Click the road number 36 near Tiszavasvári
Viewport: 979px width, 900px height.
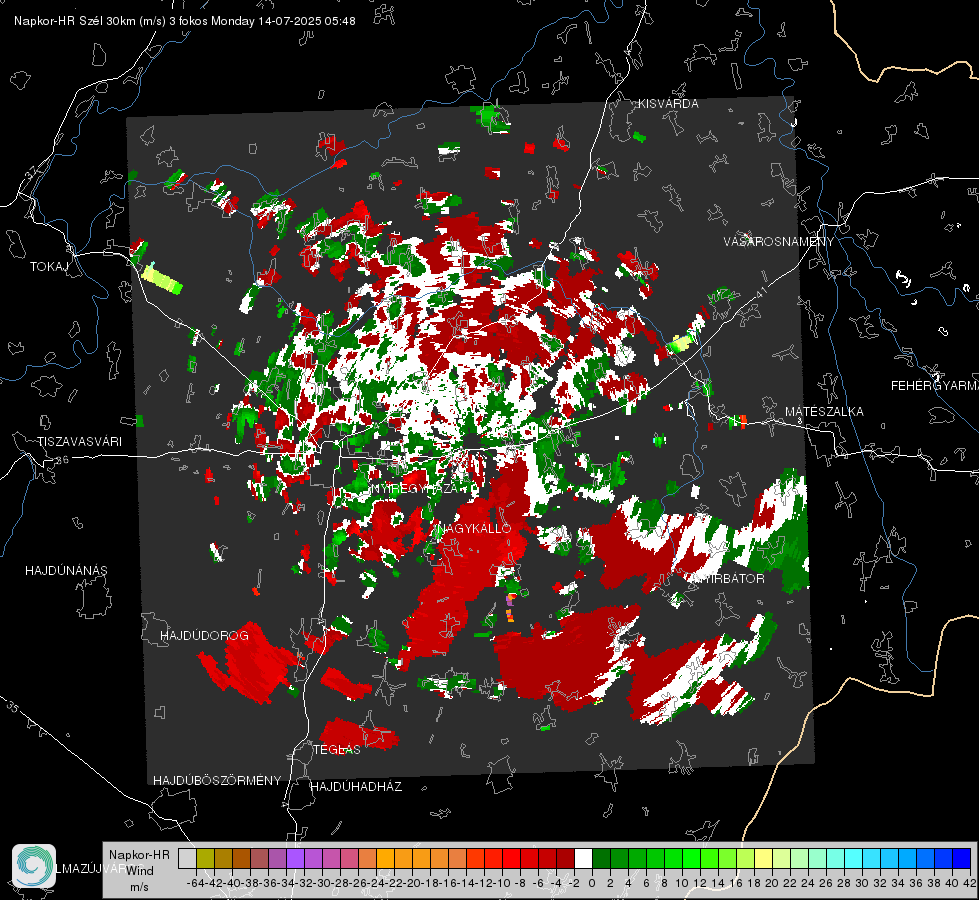[62, 460]
